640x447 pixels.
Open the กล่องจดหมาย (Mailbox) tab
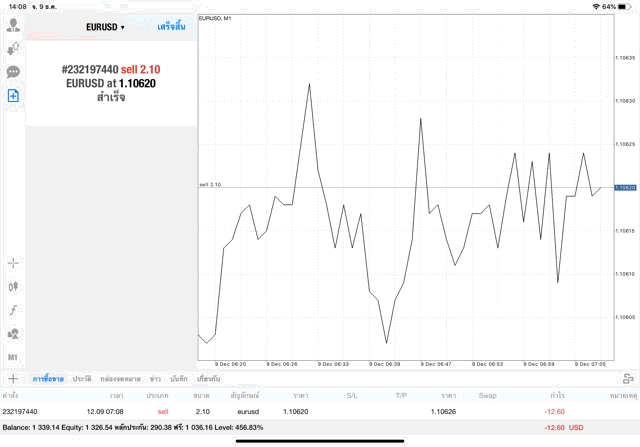(x=119, y=379)
